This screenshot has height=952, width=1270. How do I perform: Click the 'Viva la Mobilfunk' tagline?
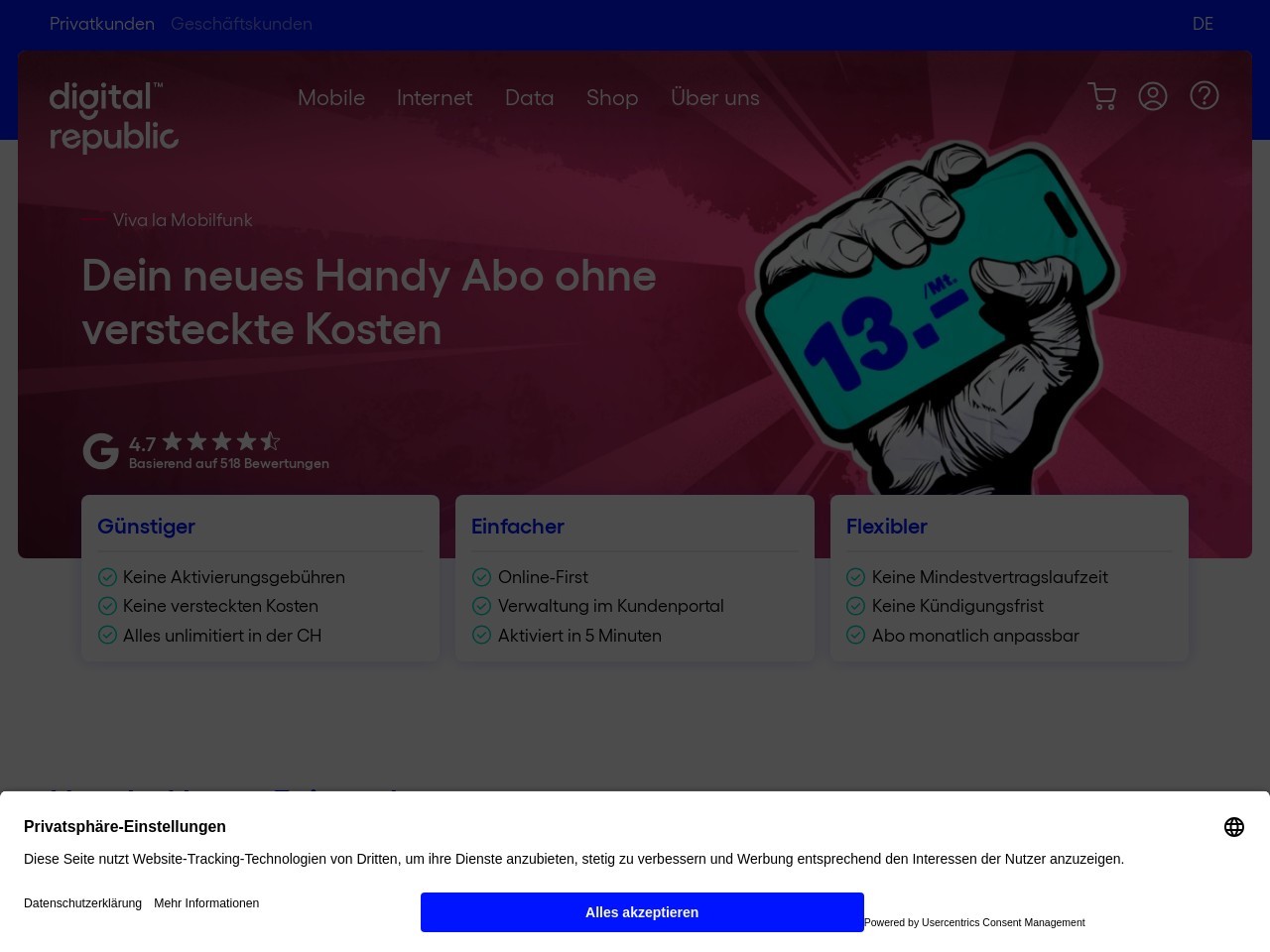pos(183,220)
